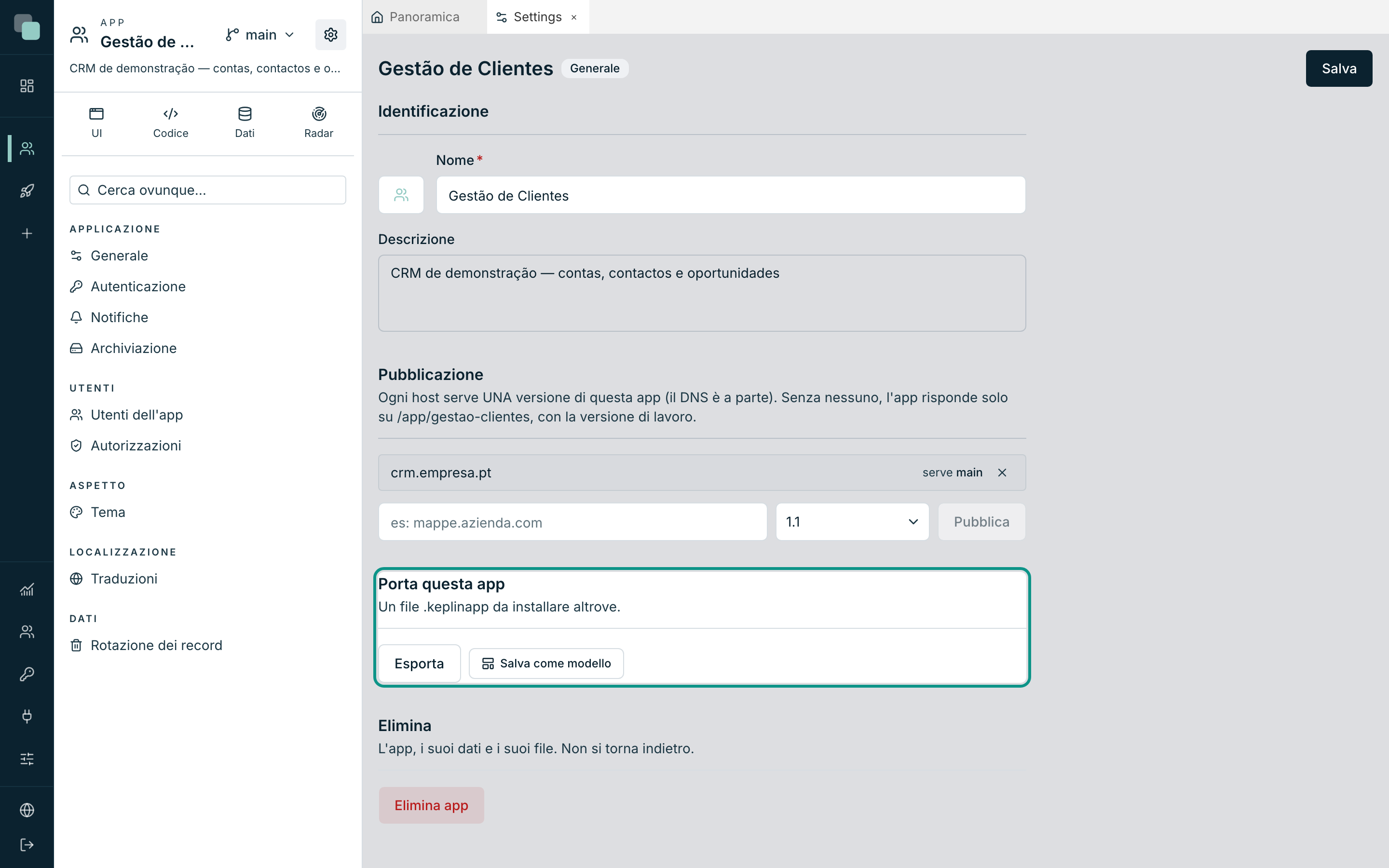Image resolution: width=1389 pixels, height=868 pixels.
Task: Open Autenticazione settings
Action: click(x=127, y=286)
